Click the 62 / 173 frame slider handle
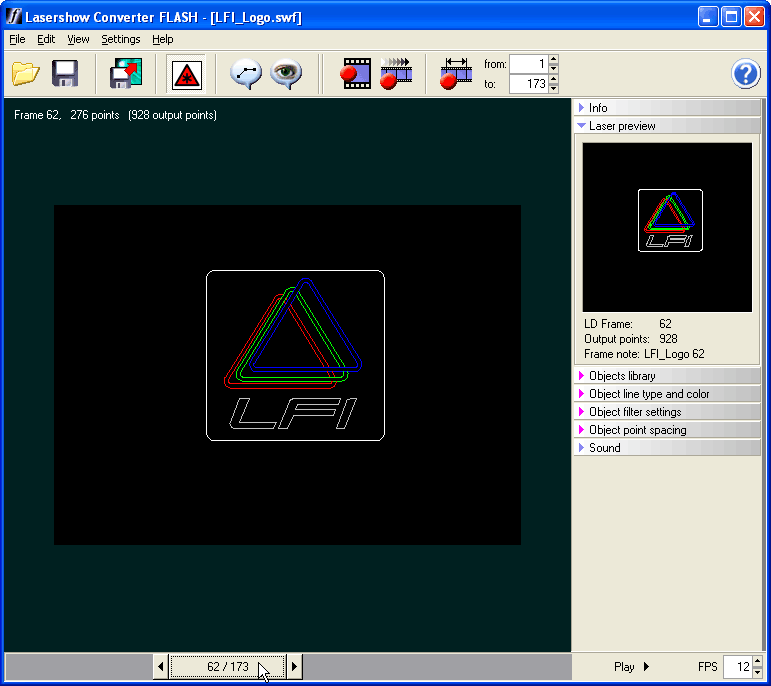Image resolution: width=771 pixels, height=686 pixels. 228,667
